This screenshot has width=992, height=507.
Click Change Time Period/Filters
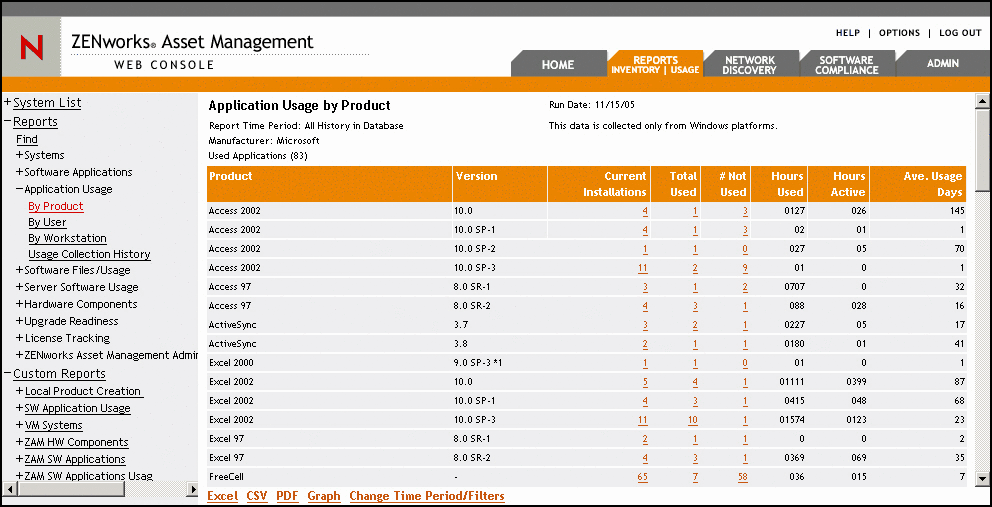point(427,496)
